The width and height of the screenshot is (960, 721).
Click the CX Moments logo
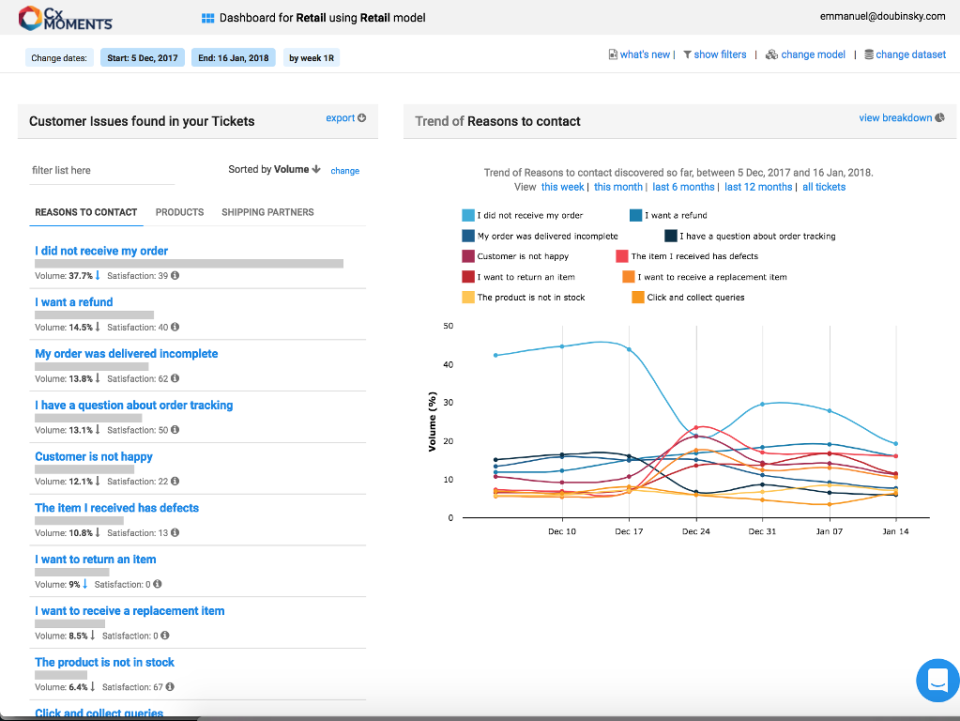66,18
